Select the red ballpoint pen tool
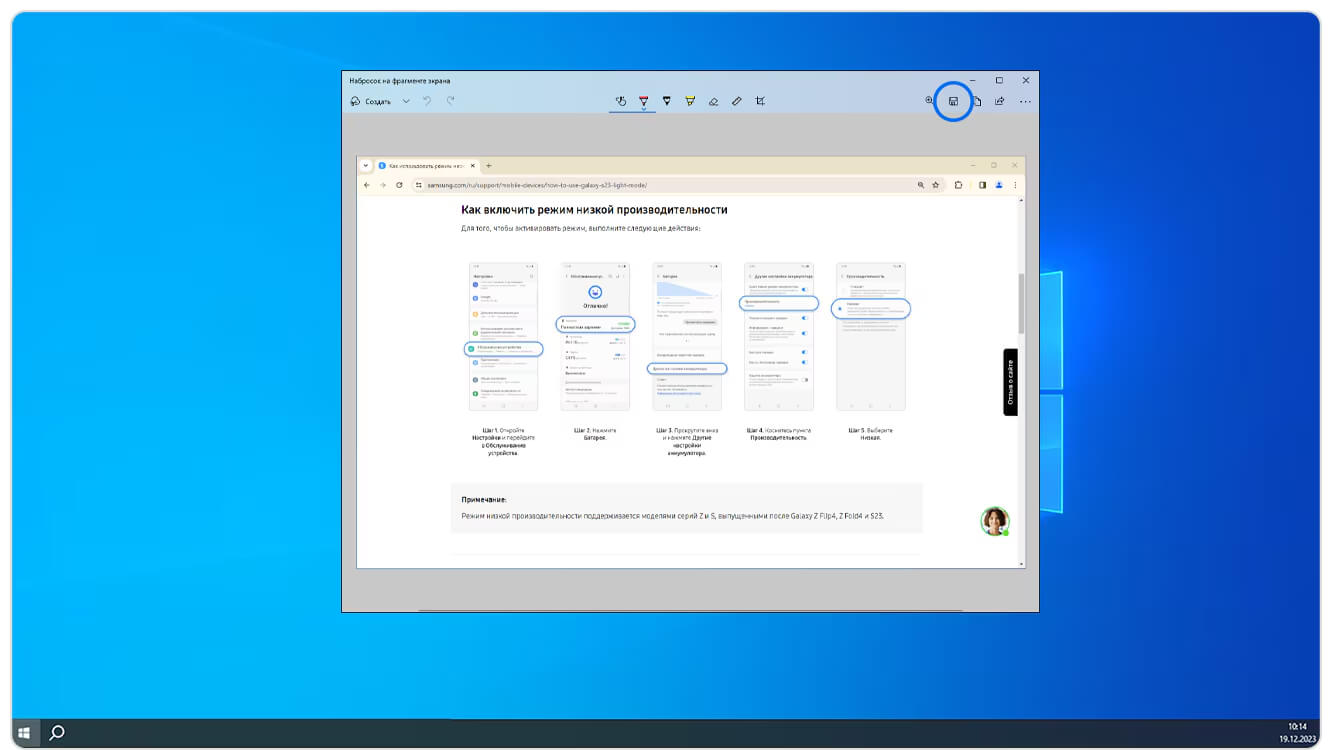1332x750 pixels. [x=643, y=101]
